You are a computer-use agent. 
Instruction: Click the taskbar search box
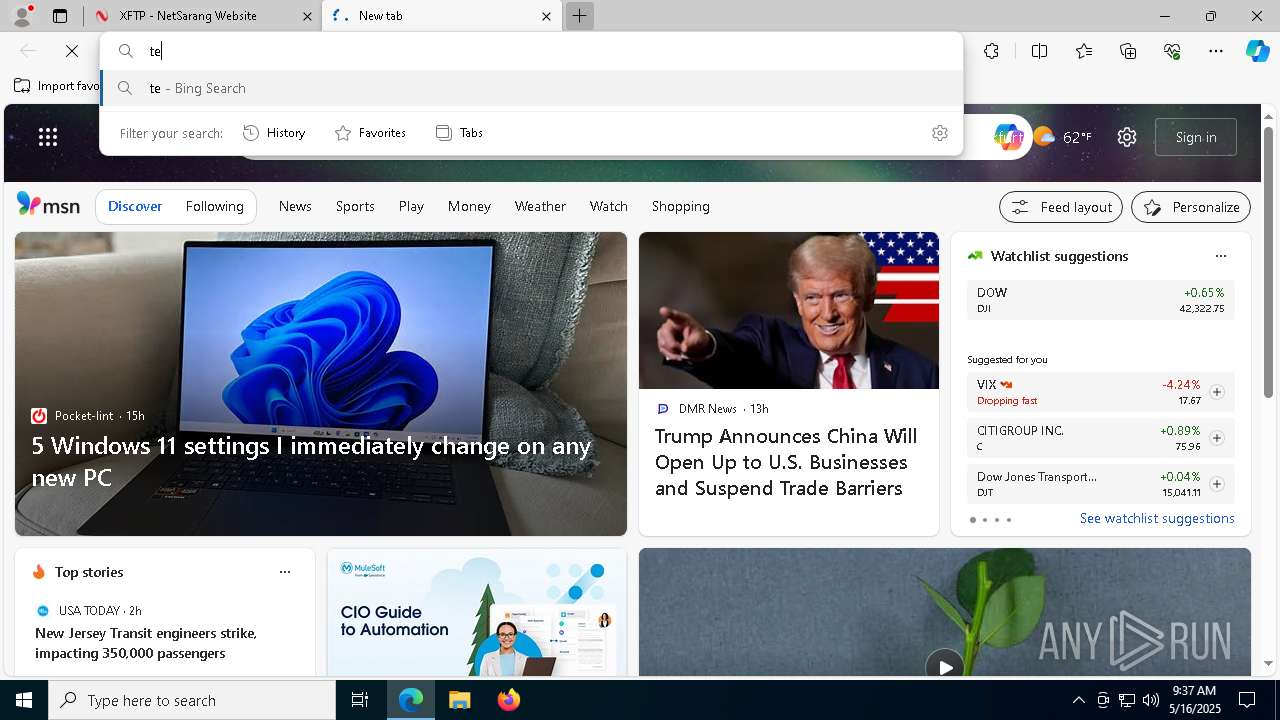click(192, 700)
